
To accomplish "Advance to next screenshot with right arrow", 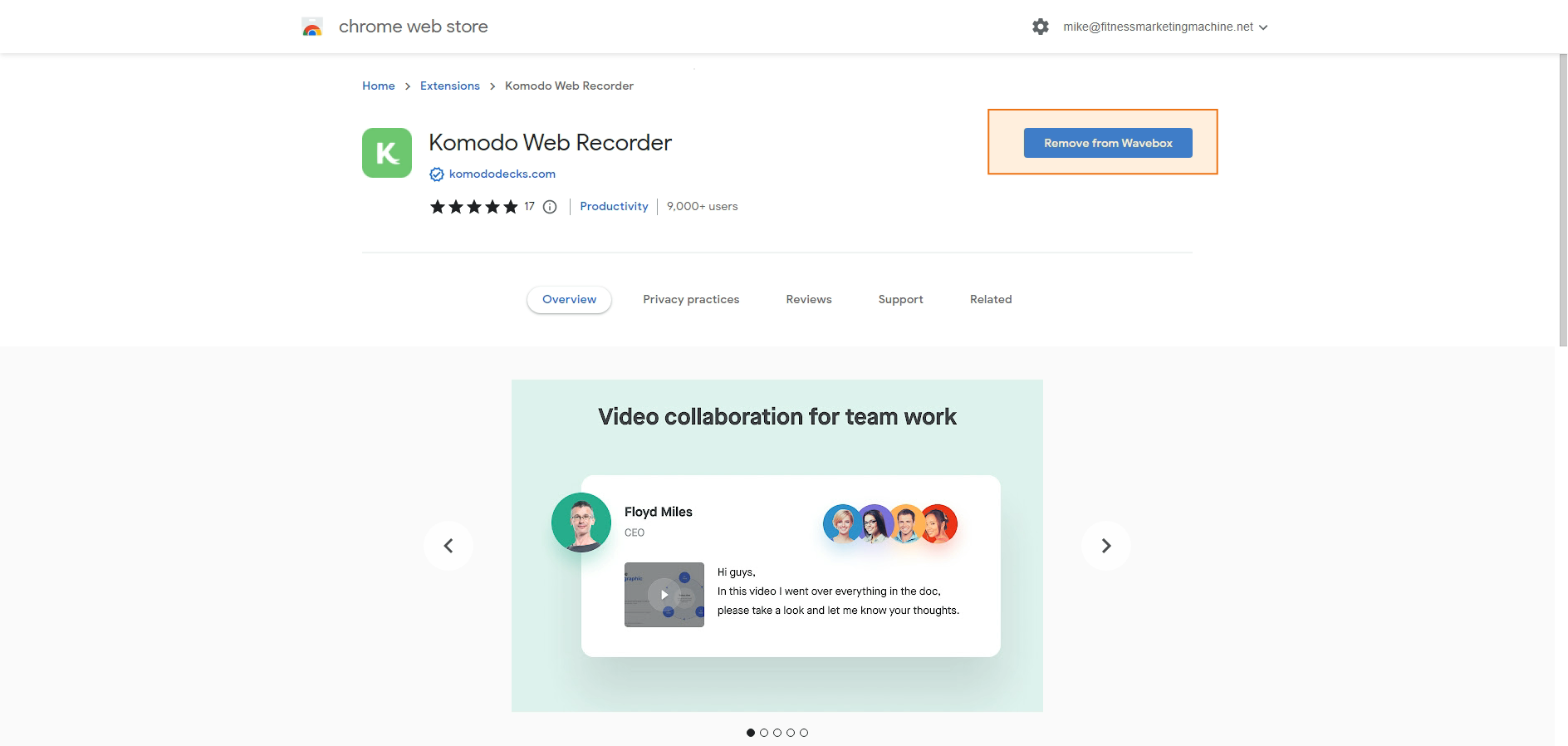I will (1105, 546).
